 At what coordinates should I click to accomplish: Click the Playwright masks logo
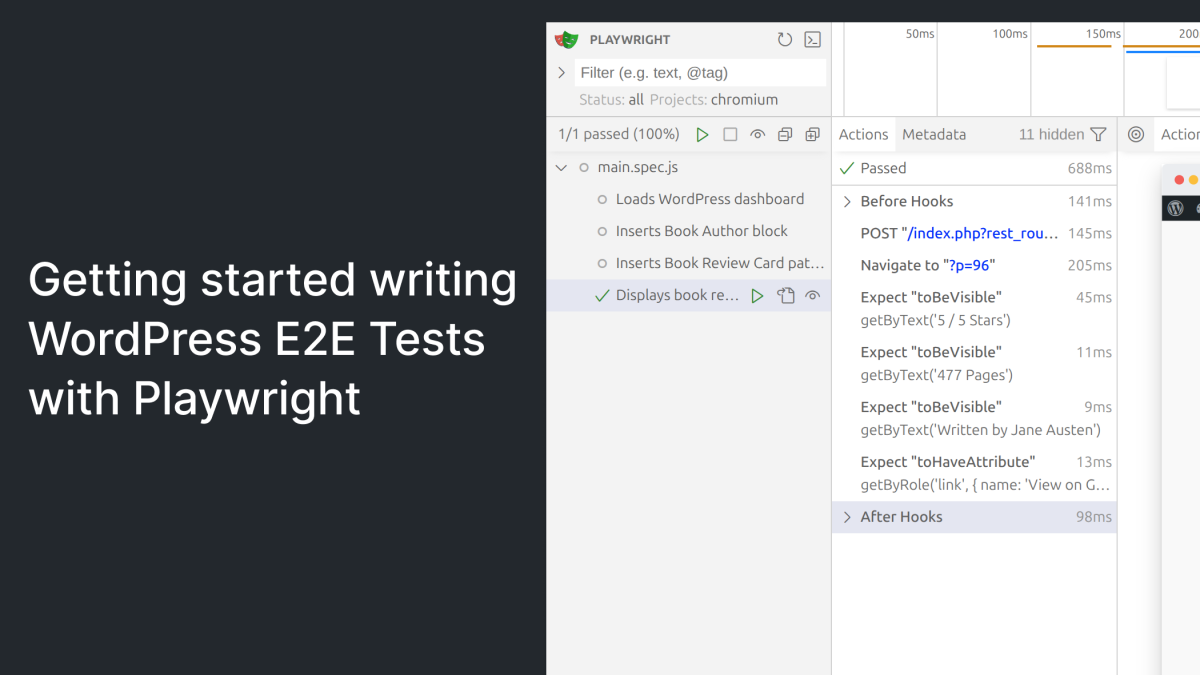(x=567, y=40)
